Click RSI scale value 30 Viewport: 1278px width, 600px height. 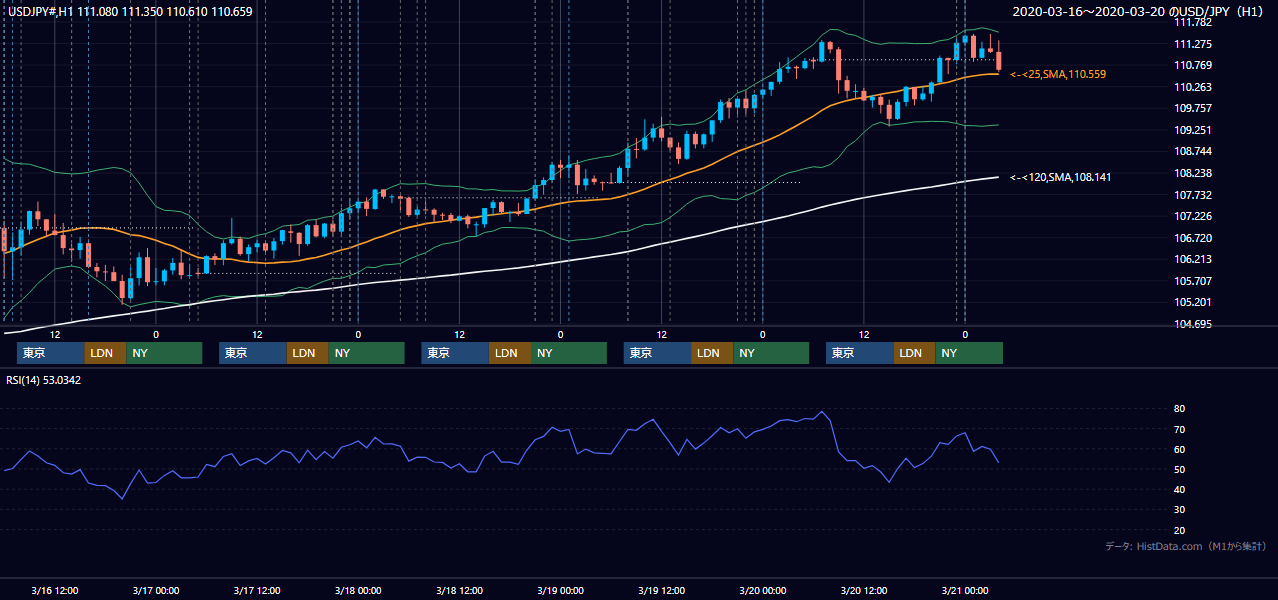pos(1179,509)
